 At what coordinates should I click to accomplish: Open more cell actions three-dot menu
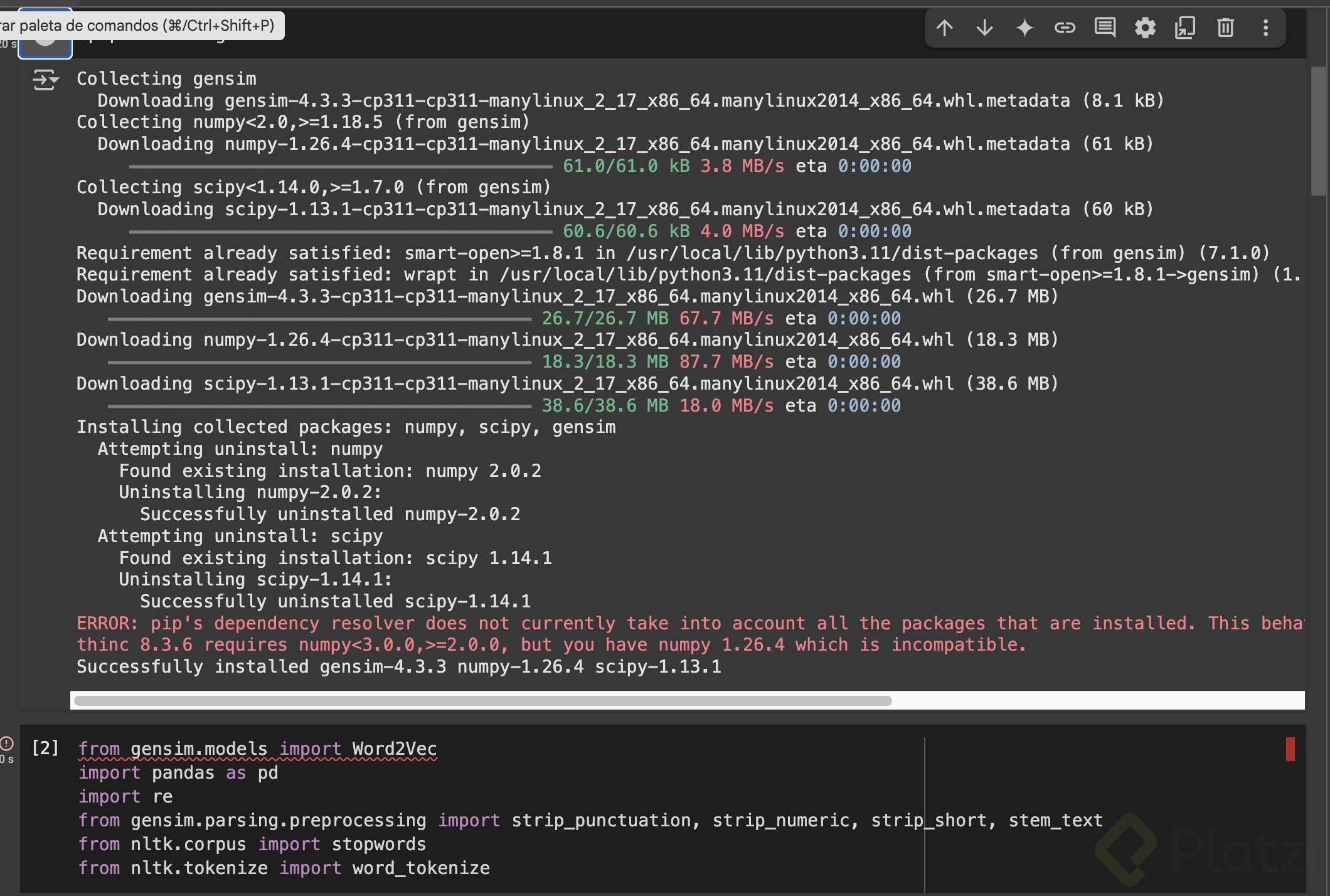[1265, 28]
